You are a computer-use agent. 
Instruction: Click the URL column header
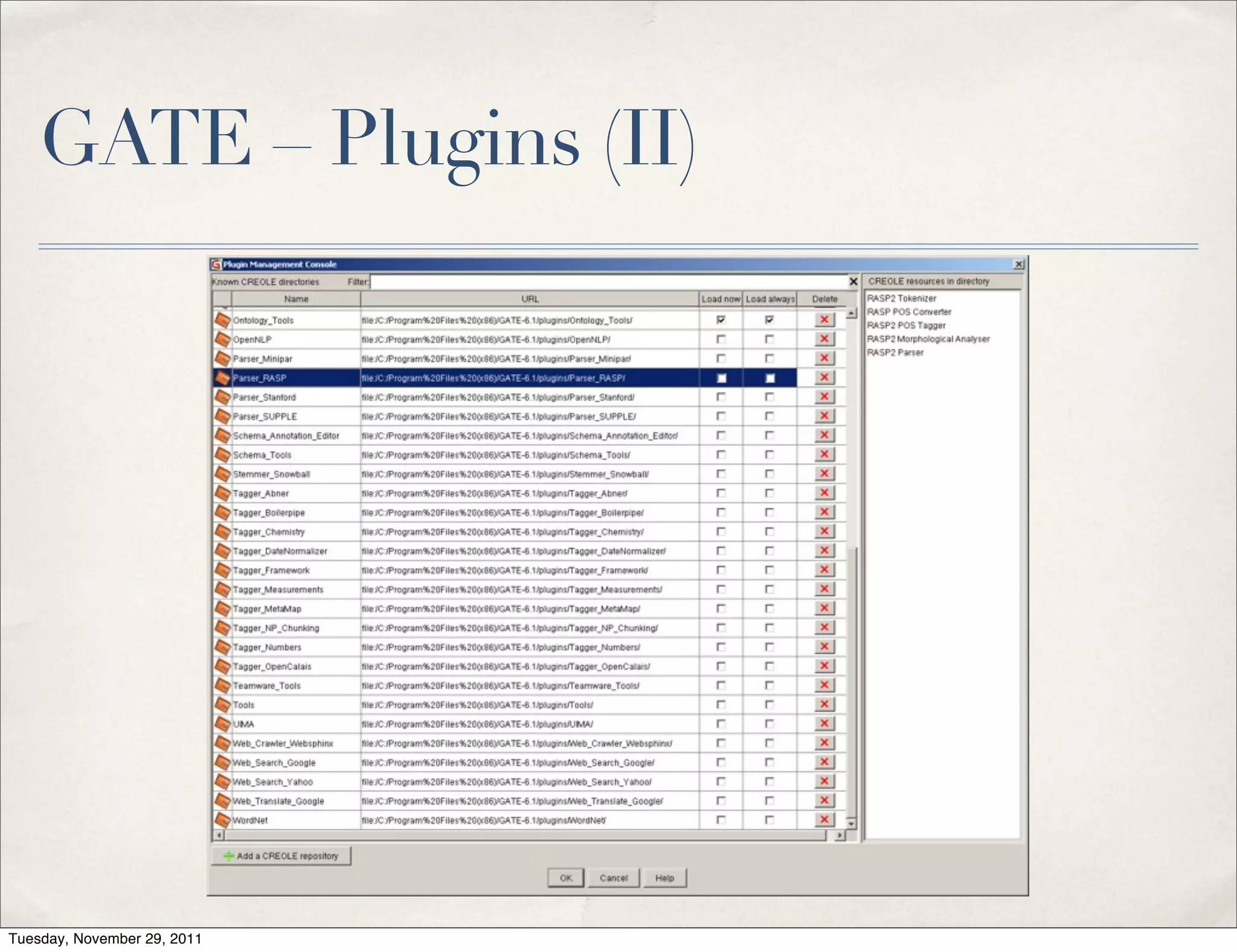pyautogui.click(x=530, y=299)
